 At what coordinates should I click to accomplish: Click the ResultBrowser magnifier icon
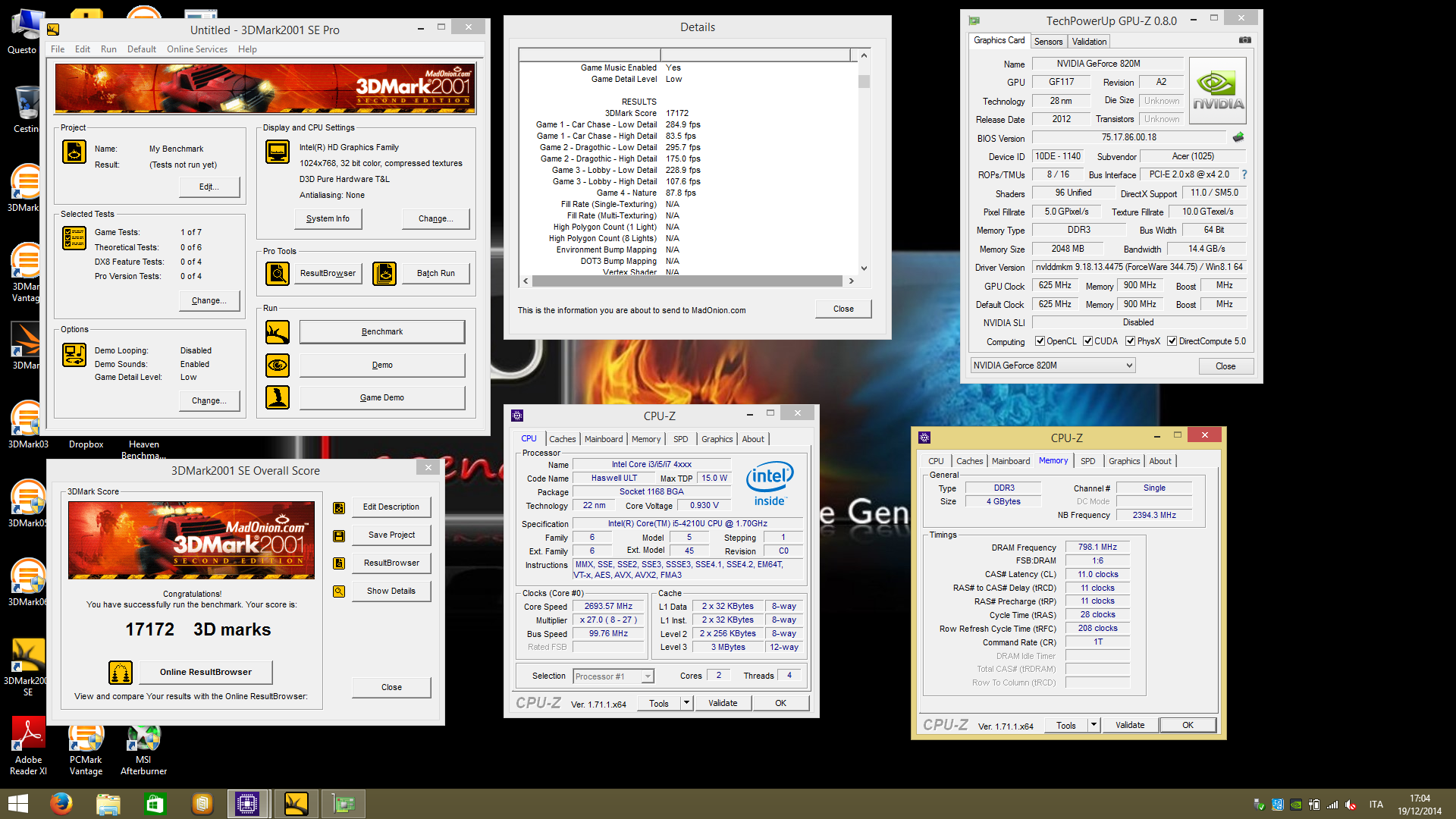278,273
